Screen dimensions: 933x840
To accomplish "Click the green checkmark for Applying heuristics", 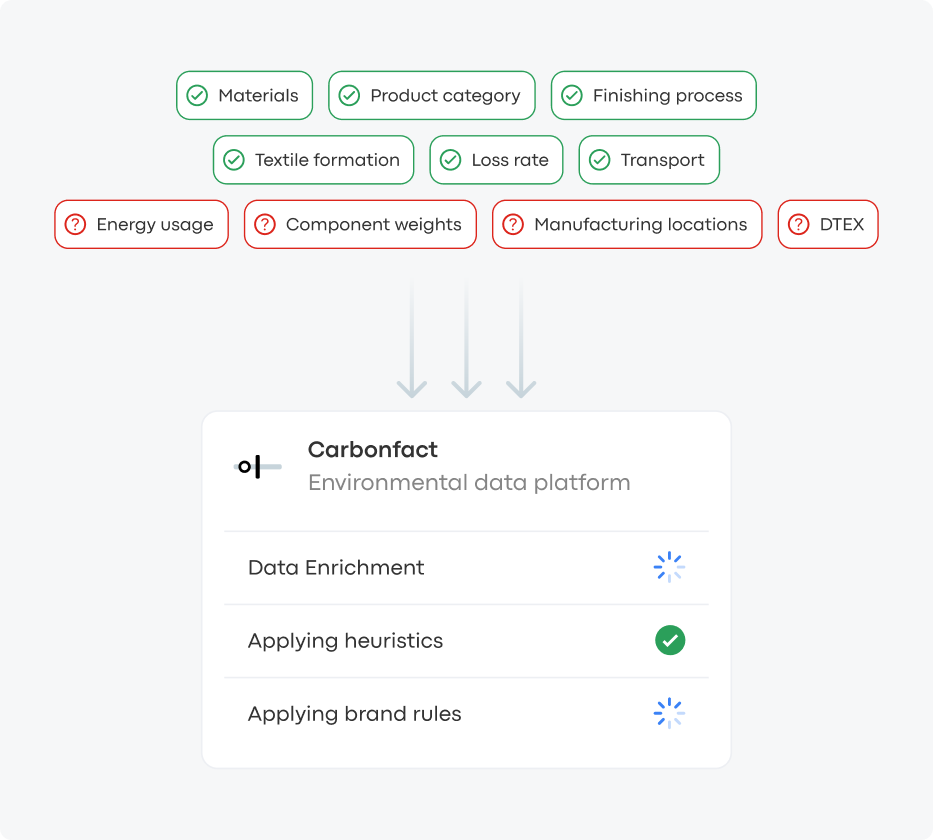I will [670, 640].
